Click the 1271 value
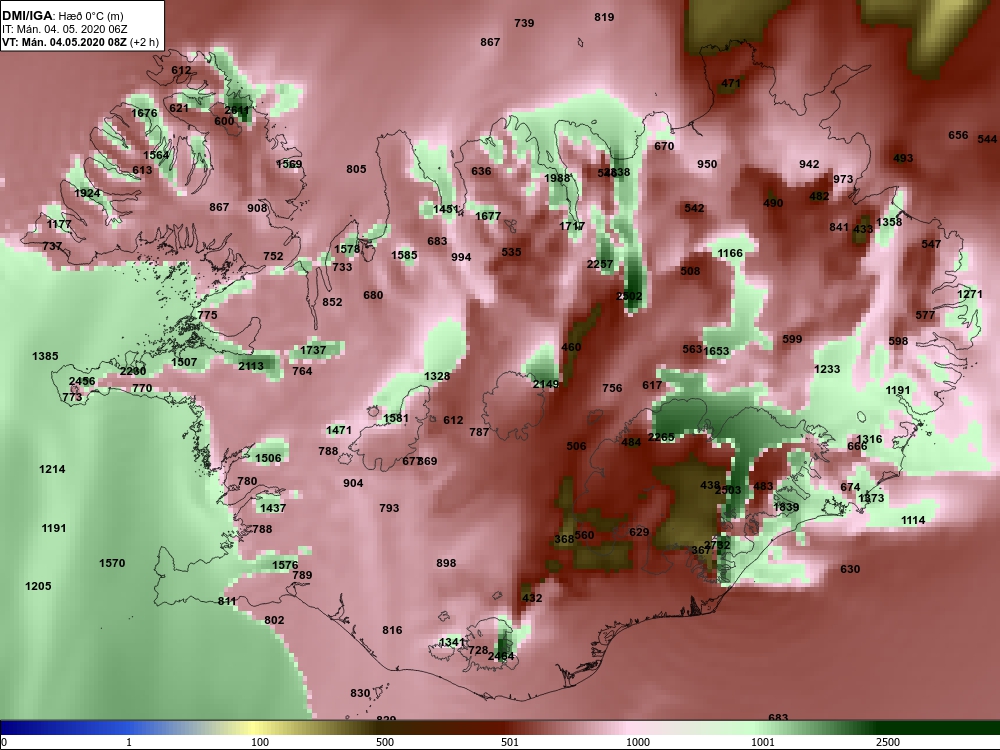This screenshot has width=1000, height=750. (970, 294)
